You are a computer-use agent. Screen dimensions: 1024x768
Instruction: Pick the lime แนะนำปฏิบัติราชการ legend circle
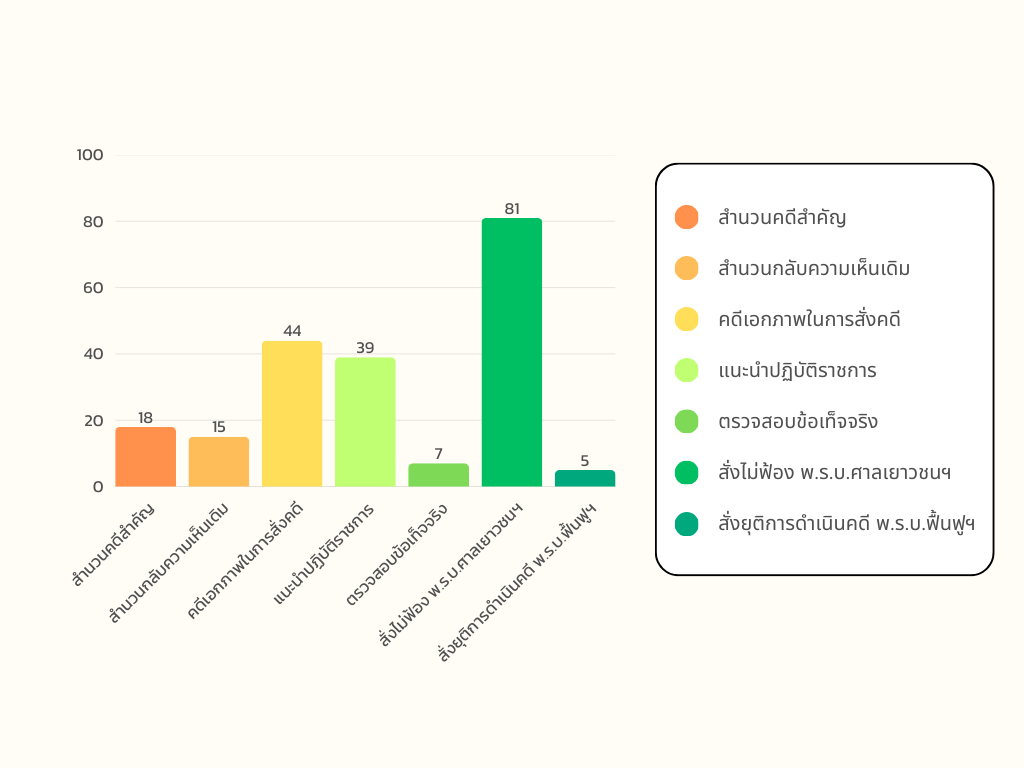tap(686, 371)
